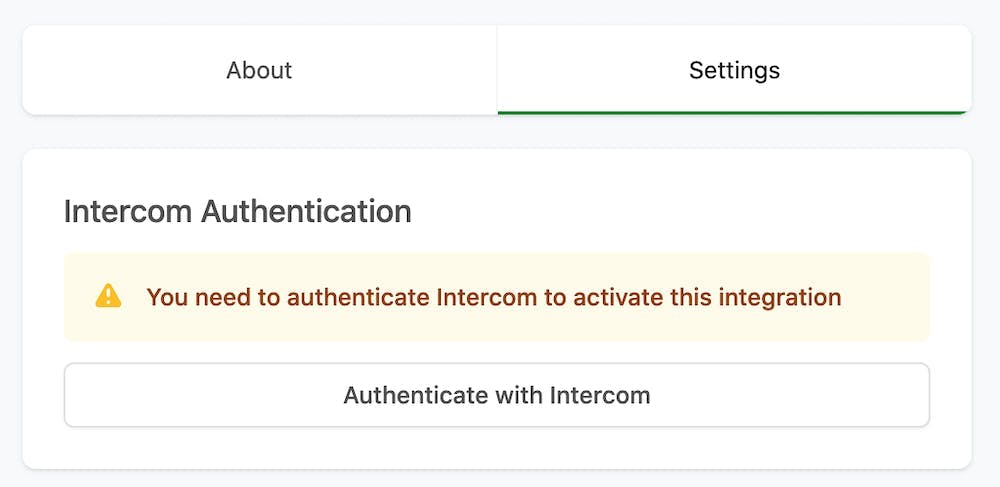Image resolution: width=1000 pixels, height=487 pixels.
Task: Click the alert icon beside the warning message
Action: [x=108, y=296]
